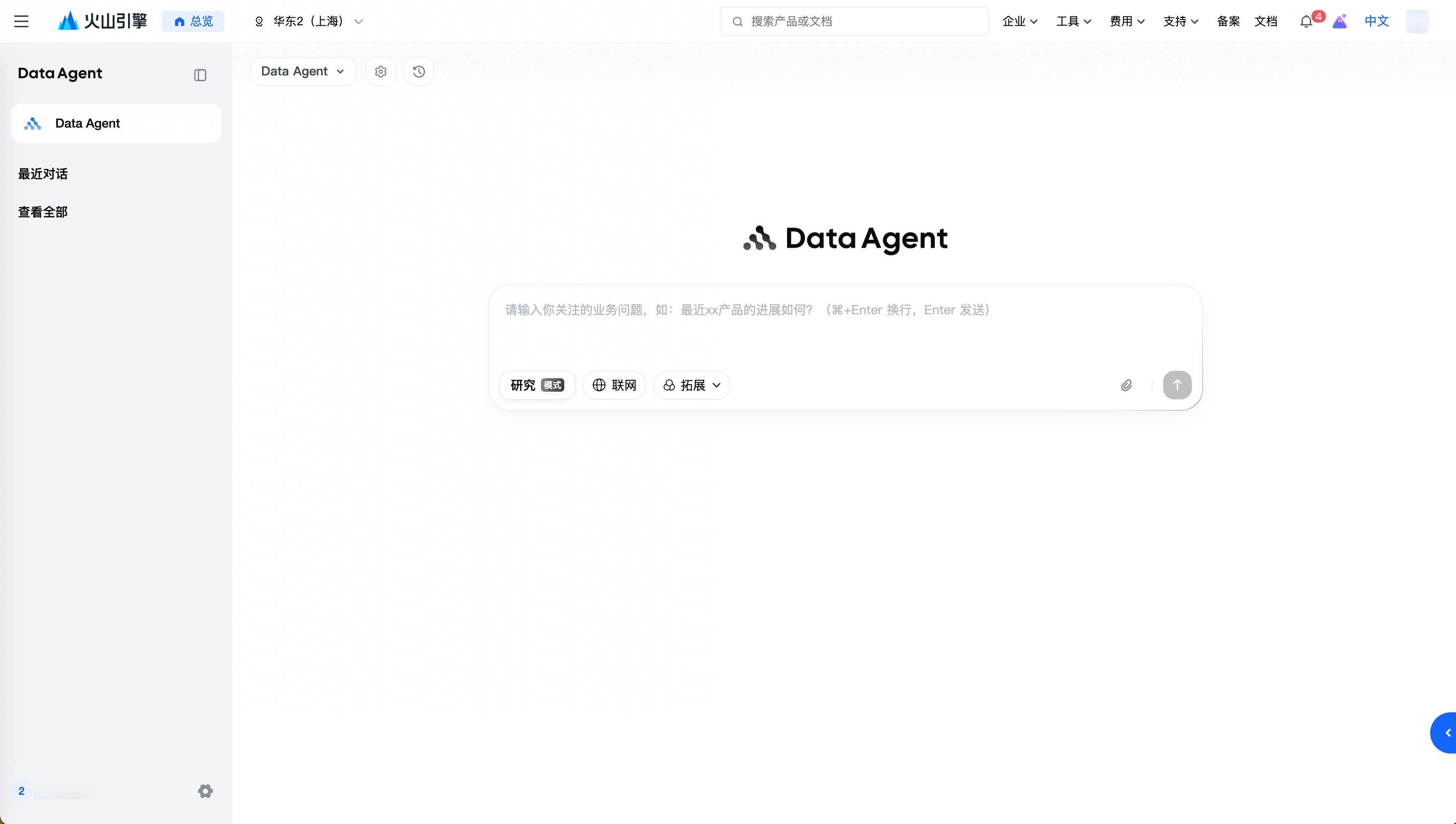Click 查看全部 in the sidebar
This screenshot has width=1456, height=824.
tap(43, 212)
